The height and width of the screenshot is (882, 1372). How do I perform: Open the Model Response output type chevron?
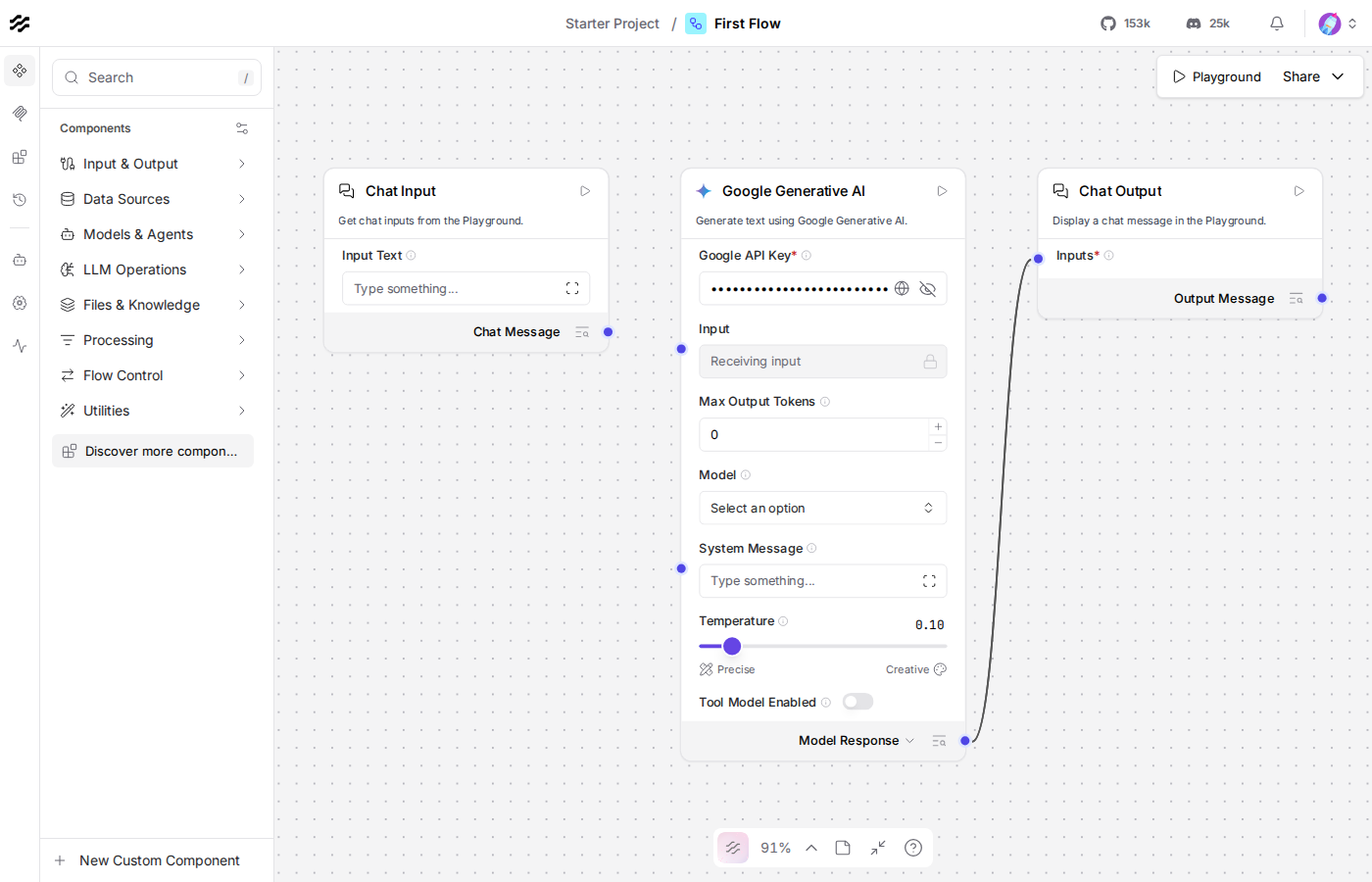pos(909,741)
